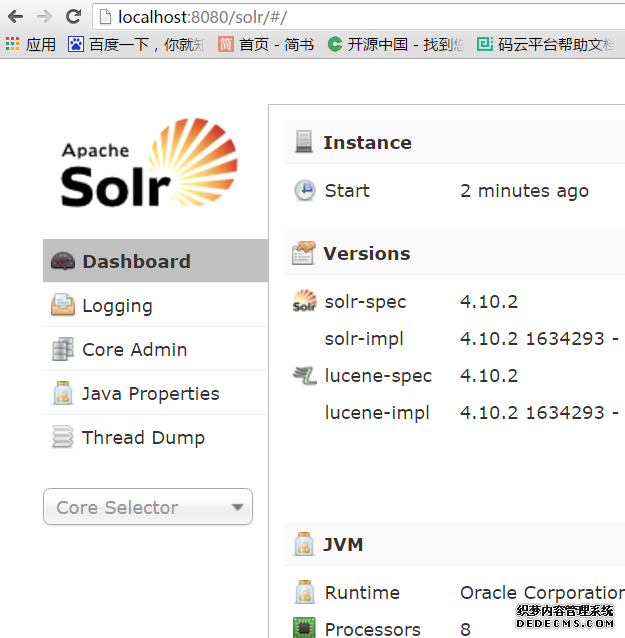Click the Dashboard gauge icon
625x638 pixels.
click(63, 262)
